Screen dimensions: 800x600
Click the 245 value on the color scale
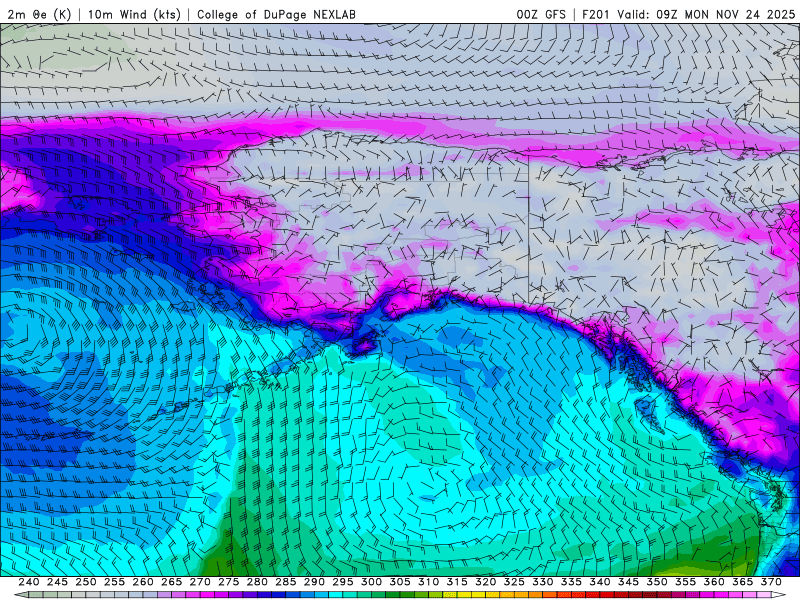pyautogui.click(x=57, y=582)
